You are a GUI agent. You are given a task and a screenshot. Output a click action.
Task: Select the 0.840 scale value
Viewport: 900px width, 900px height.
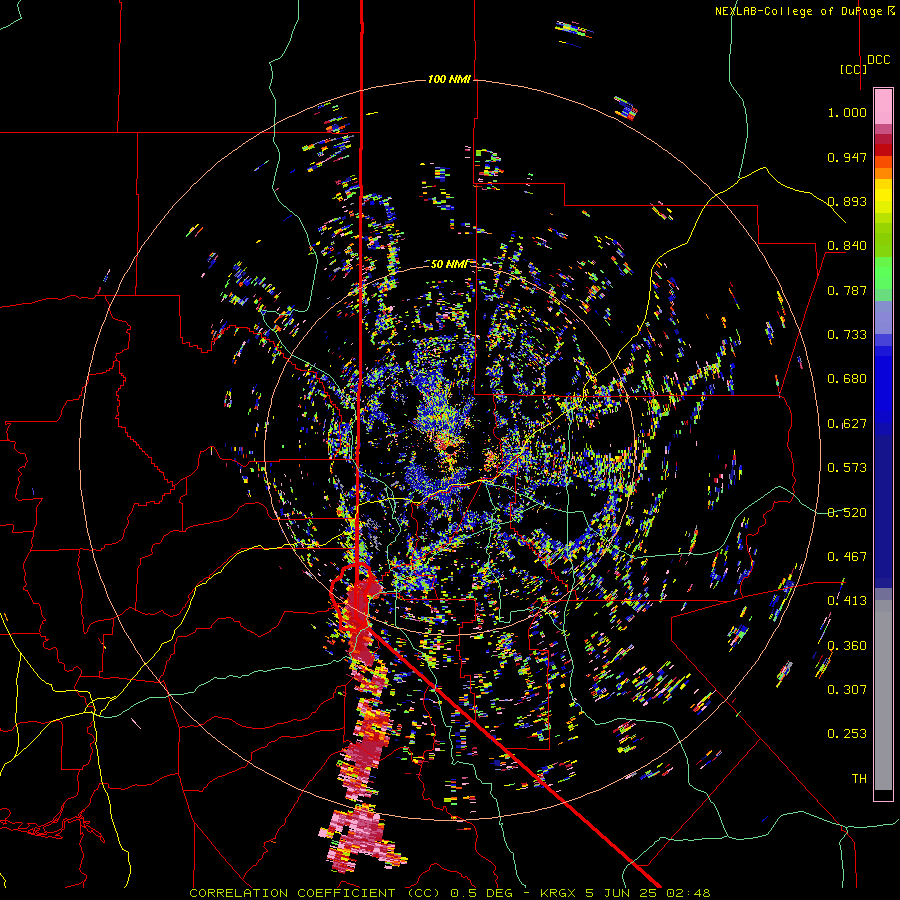click(x=847, y=246)
